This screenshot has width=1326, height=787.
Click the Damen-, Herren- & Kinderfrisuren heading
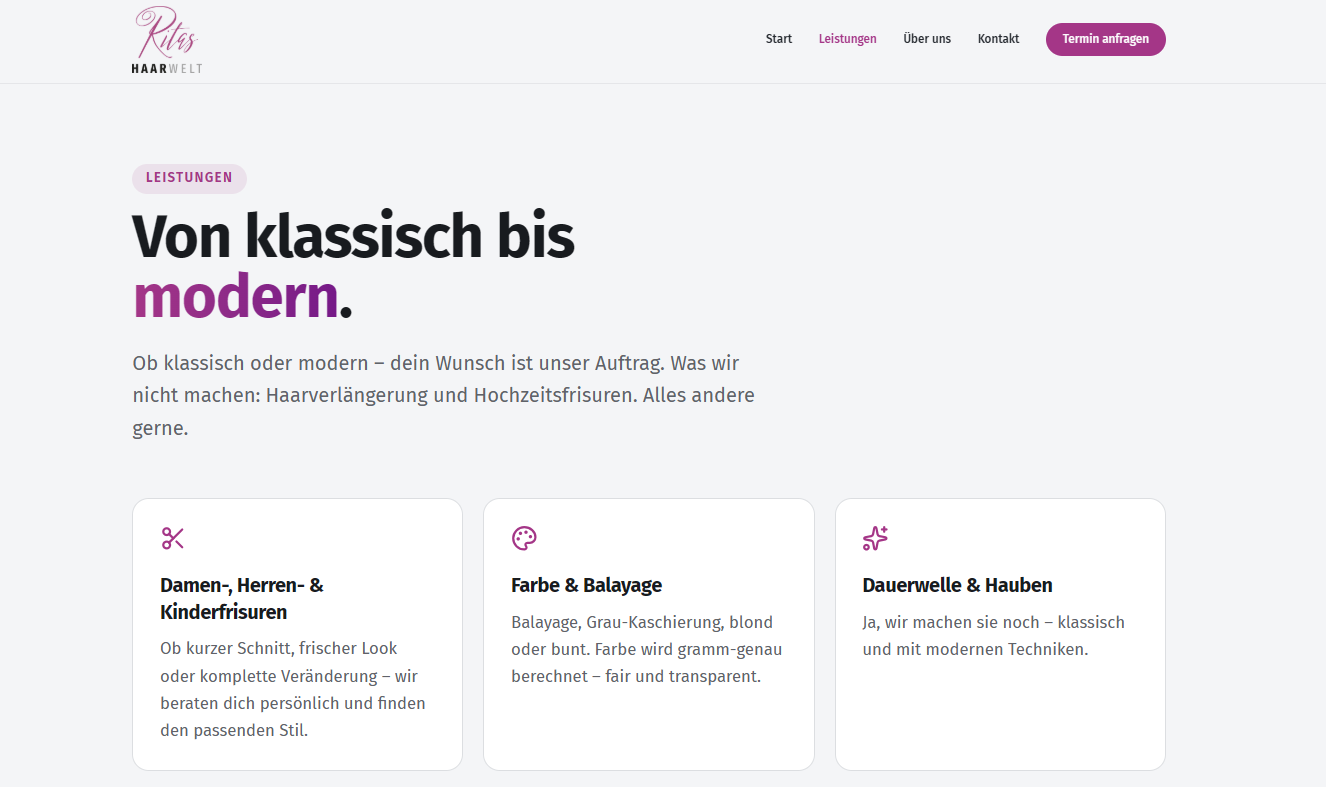242,598
